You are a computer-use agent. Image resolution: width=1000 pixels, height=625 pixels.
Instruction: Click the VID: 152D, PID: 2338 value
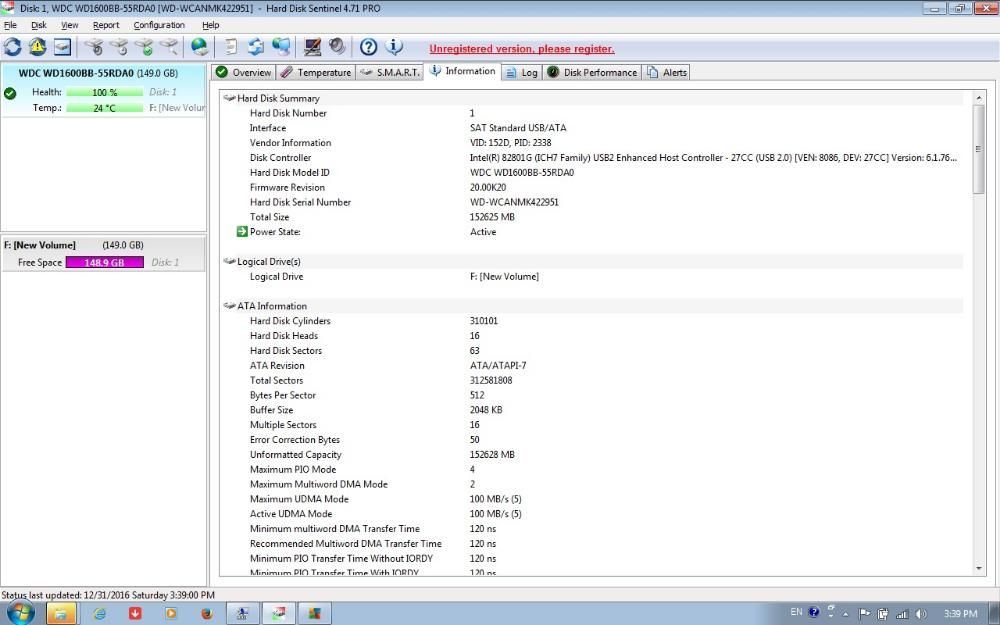point(510,143)
